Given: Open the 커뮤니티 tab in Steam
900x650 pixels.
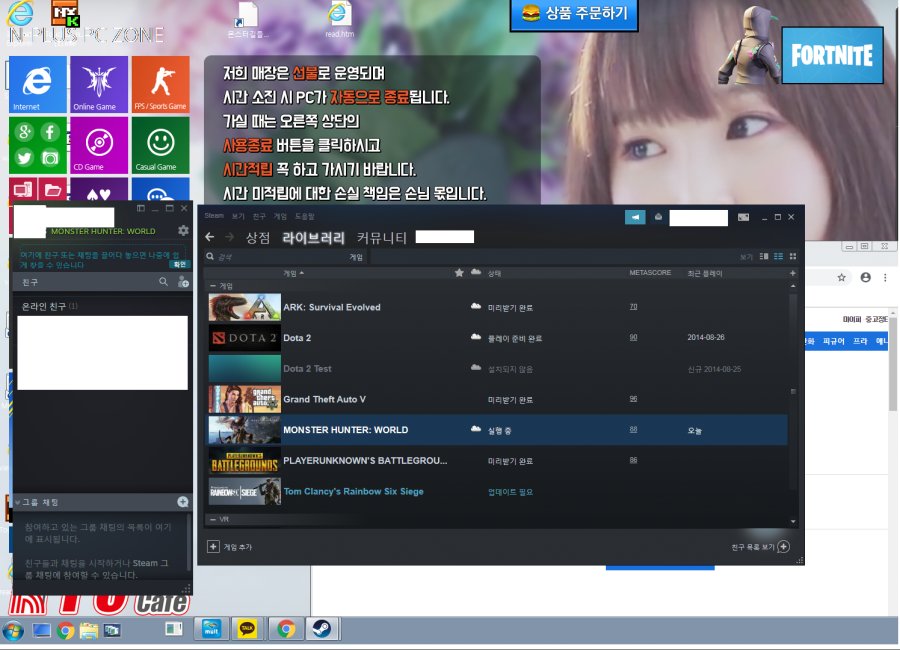Looking at the screenshot, I should pos(382,238).
